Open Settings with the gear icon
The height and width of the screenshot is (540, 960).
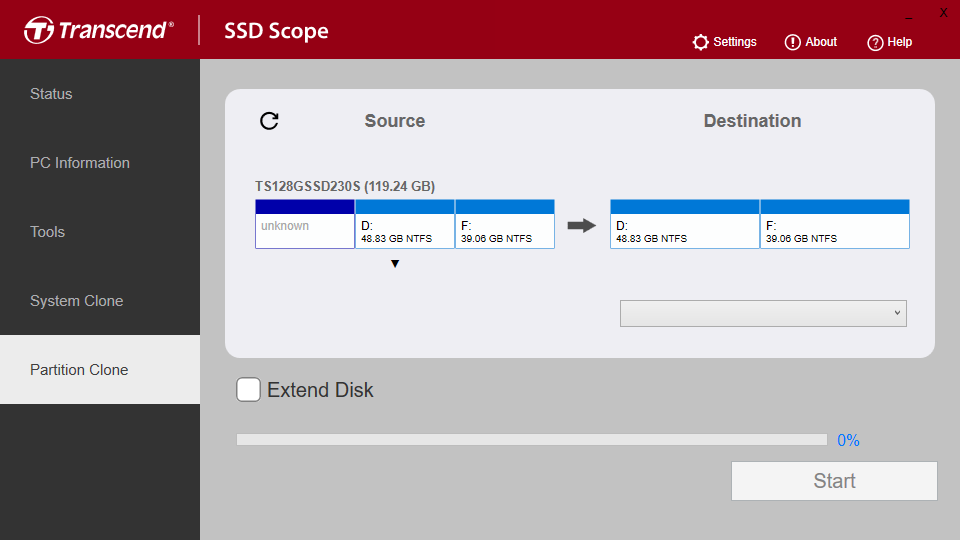pyautogui.click(x=700, y=42)
